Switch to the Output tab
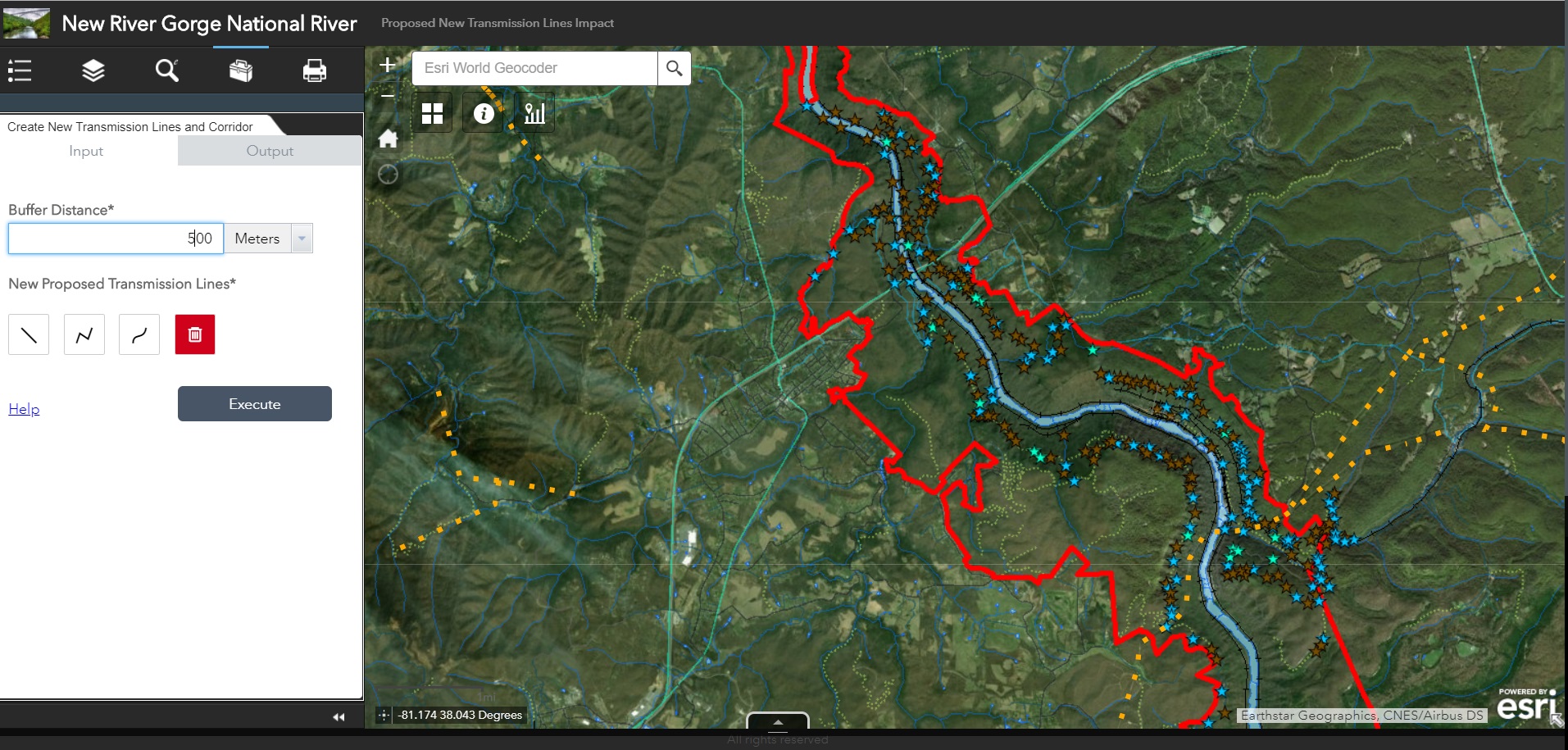This screenshot has height=750, width=1568. [x=270, y=151]
